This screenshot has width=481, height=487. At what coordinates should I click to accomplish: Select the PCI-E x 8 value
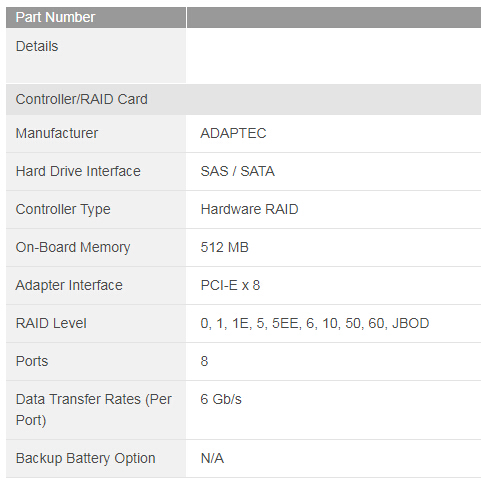tap(230, 285)
